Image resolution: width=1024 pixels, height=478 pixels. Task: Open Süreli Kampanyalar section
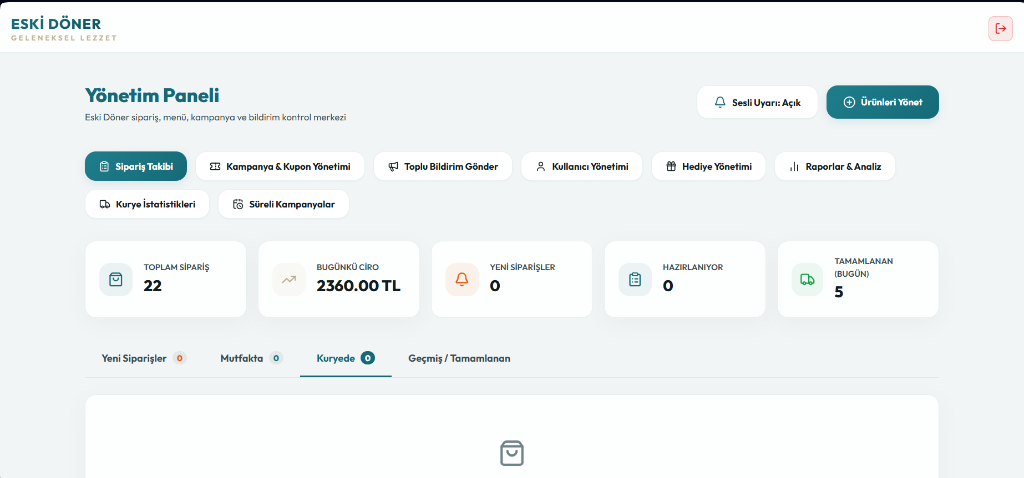pyautogui.click(x=283, y=204)
